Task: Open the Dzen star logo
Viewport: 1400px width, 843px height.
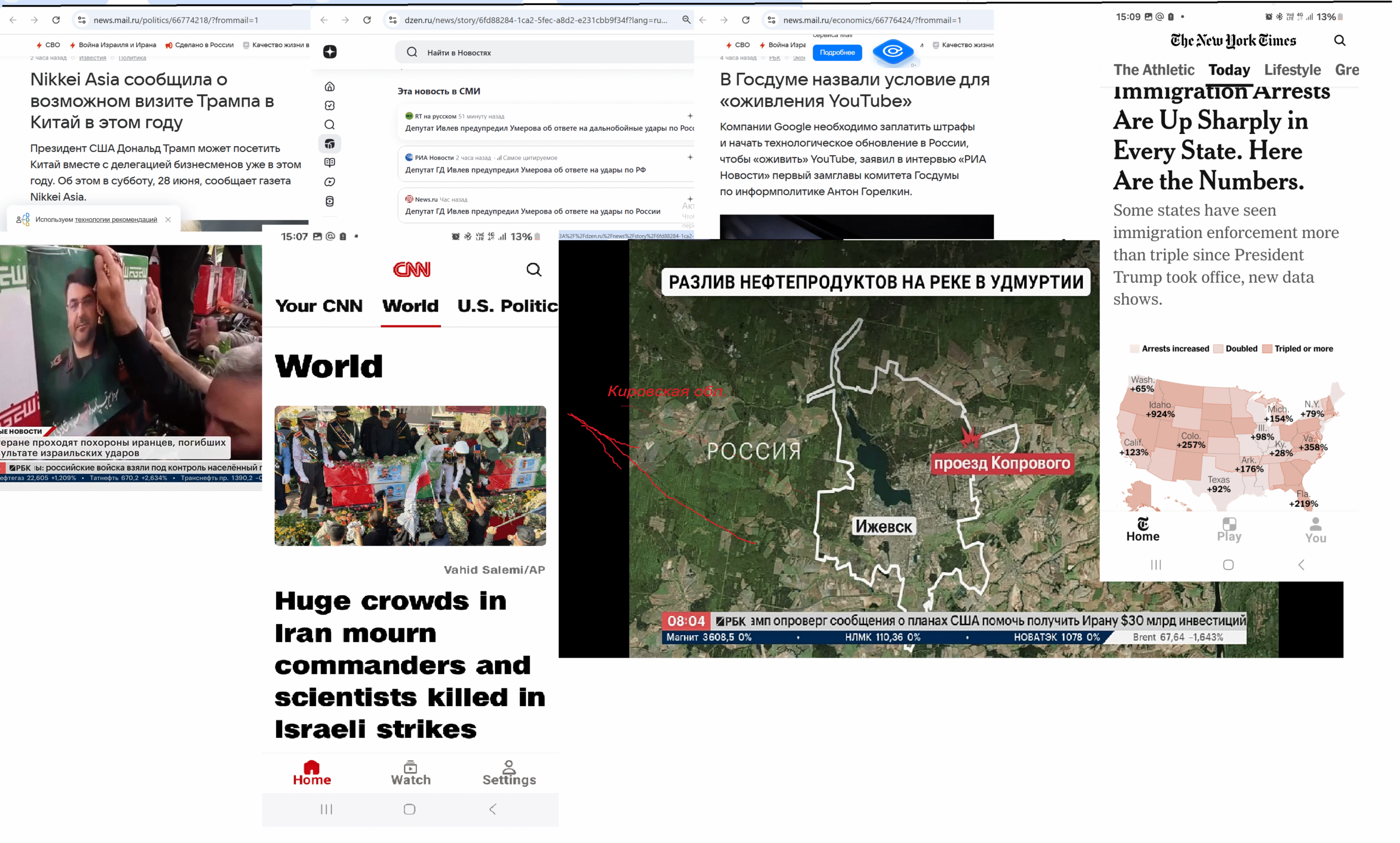Action: [330, 51]
